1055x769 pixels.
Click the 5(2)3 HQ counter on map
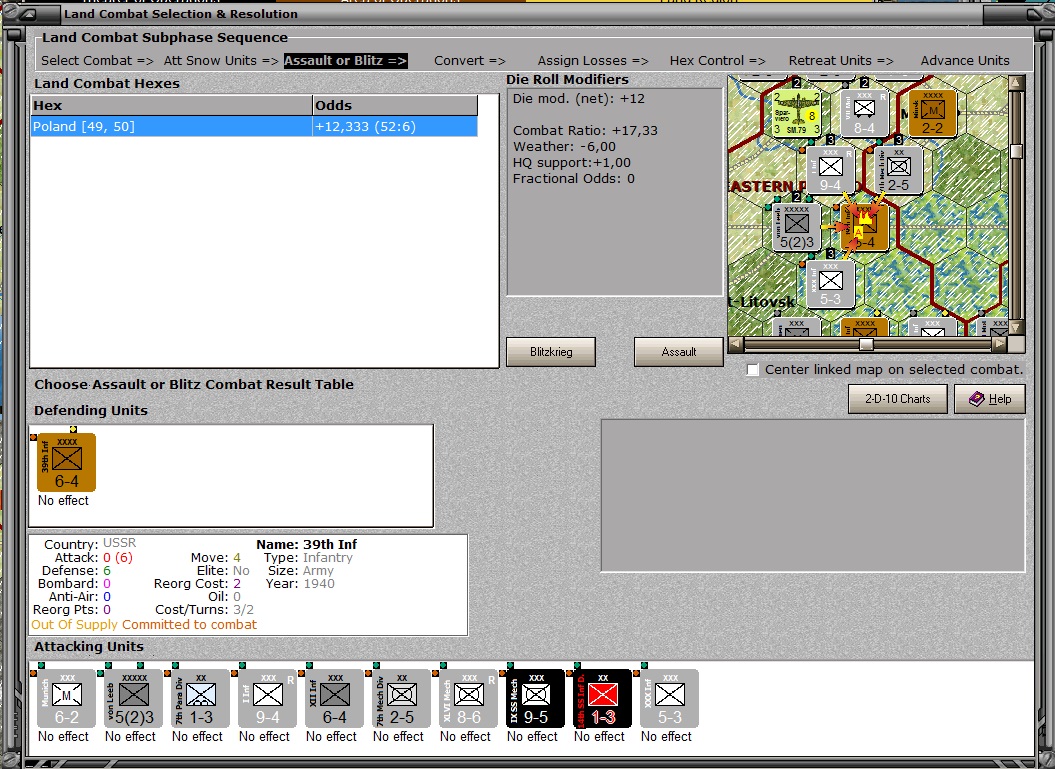pyautogui.click(x=797, y=227)
